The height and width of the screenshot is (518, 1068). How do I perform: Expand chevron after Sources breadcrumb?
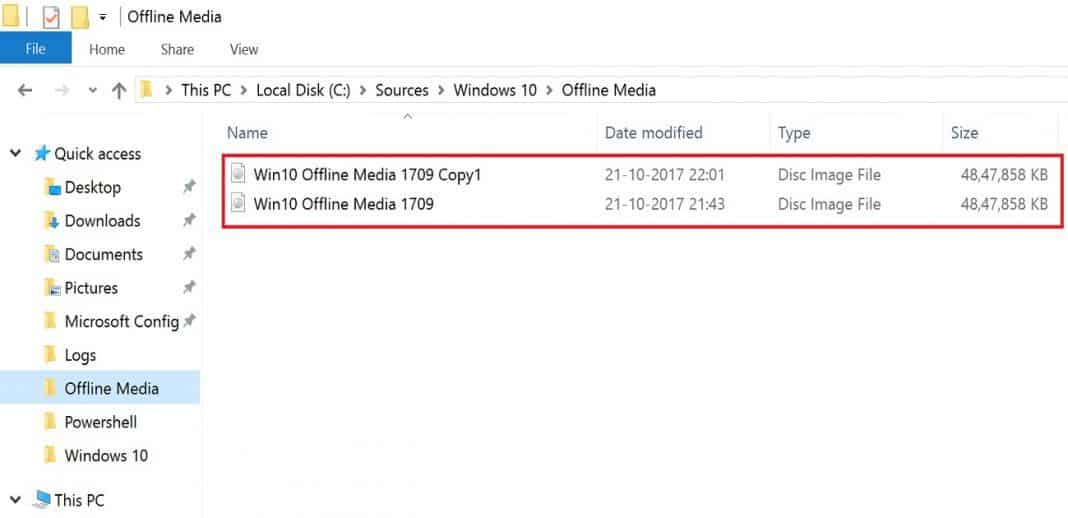[441, 91]
